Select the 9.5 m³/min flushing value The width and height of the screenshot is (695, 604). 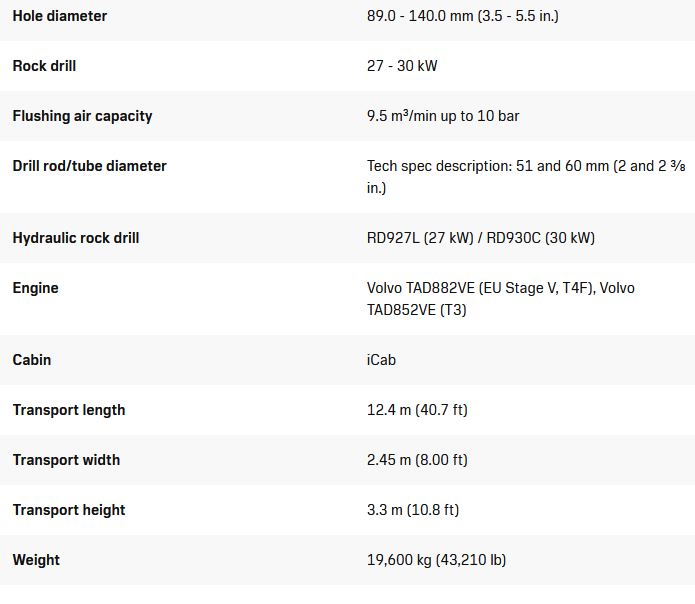[x=443, y=116]
